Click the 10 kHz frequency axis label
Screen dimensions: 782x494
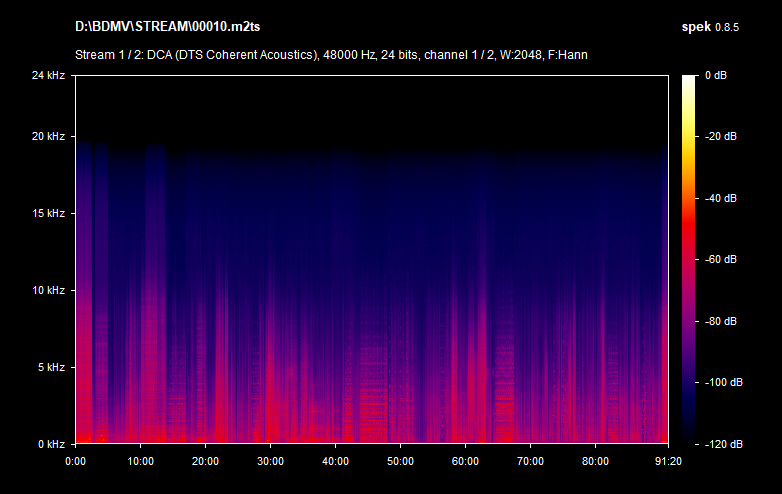pos(47,290)
